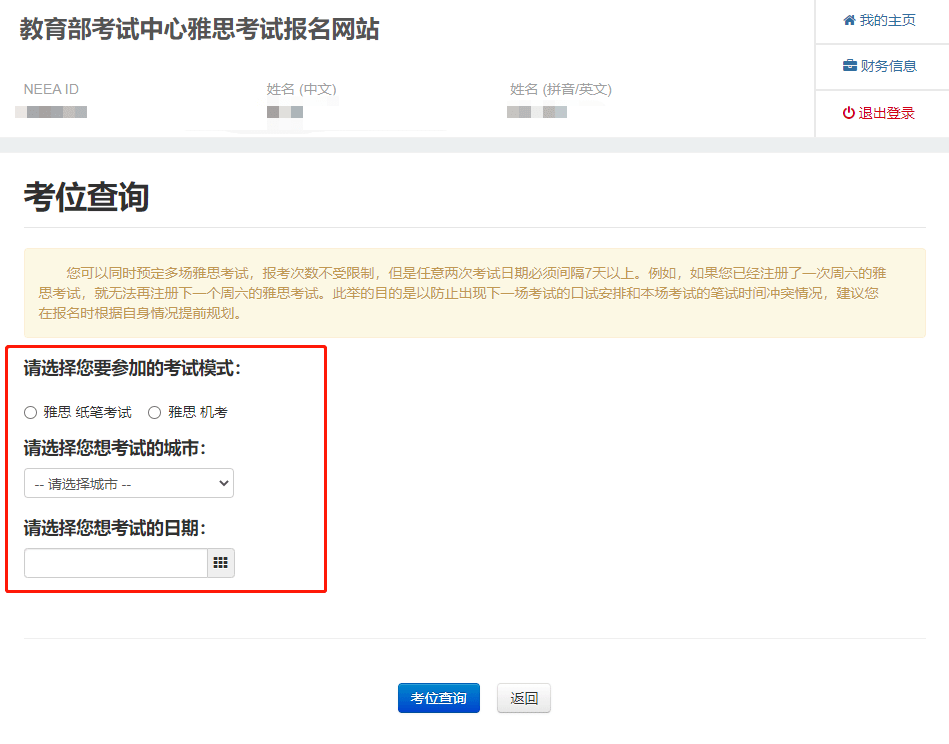Click the 考位查询 page heading

tap(87, 197)
